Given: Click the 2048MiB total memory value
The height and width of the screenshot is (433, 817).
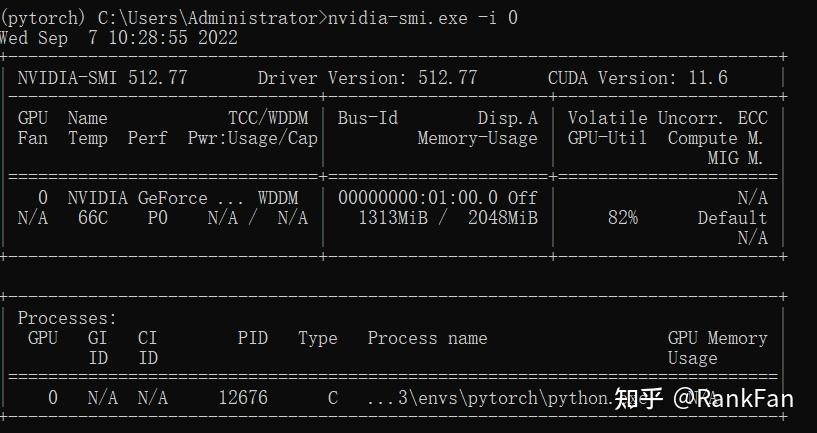Looking at the screenshot, I should 503,218.
